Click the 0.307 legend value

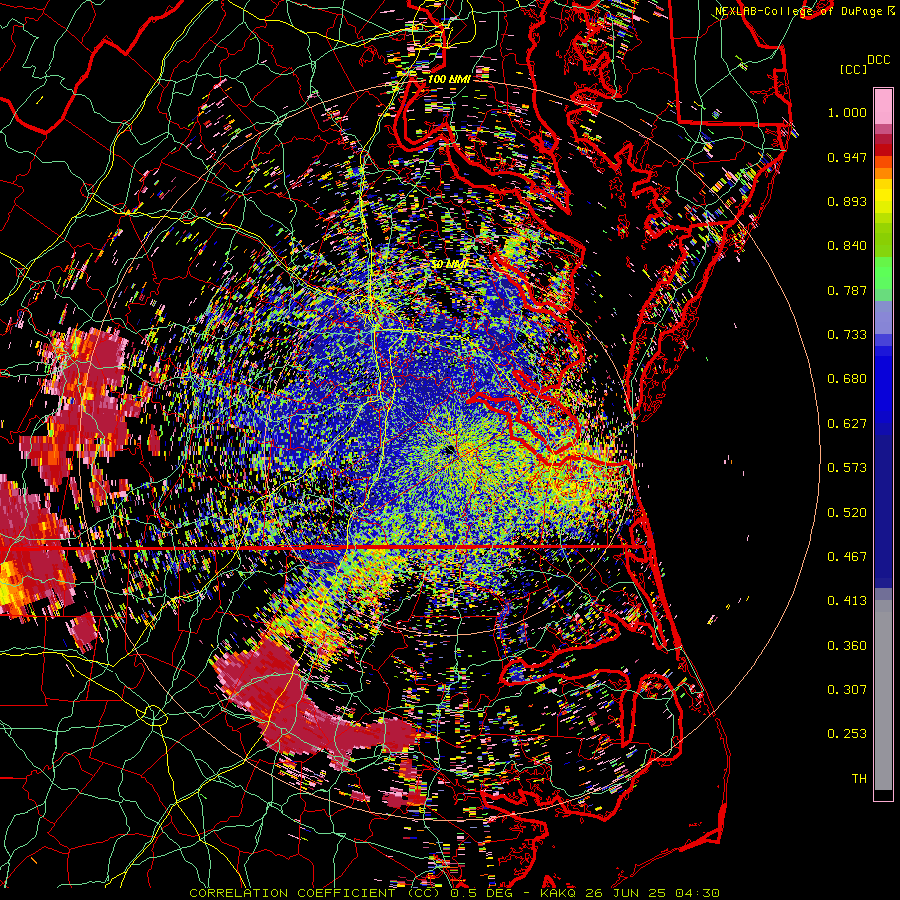pyautogui.click(x=847, y=690)
